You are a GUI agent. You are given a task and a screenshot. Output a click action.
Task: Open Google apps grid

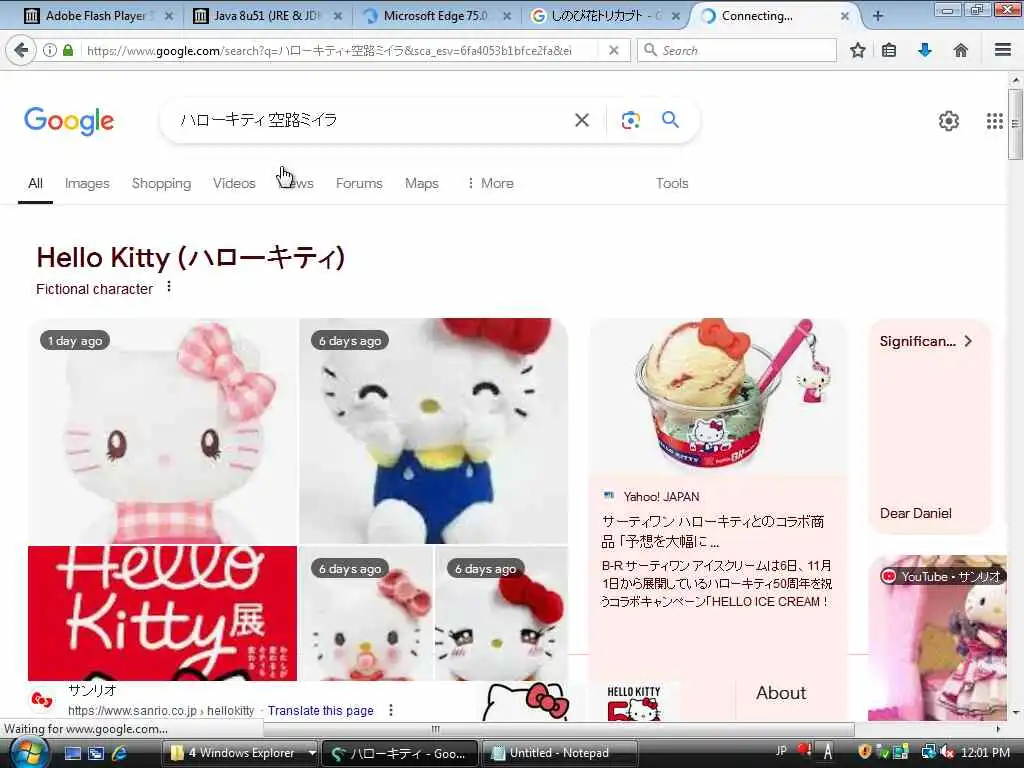[995, 121]
